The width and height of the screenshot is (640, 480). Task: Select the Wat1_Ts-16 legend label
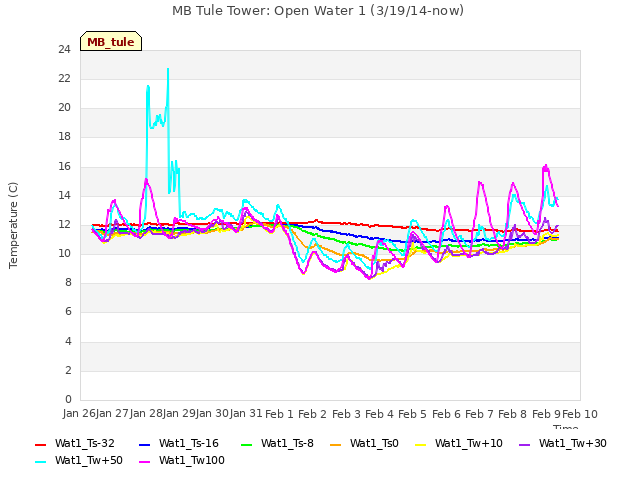[x=189, y=443]
